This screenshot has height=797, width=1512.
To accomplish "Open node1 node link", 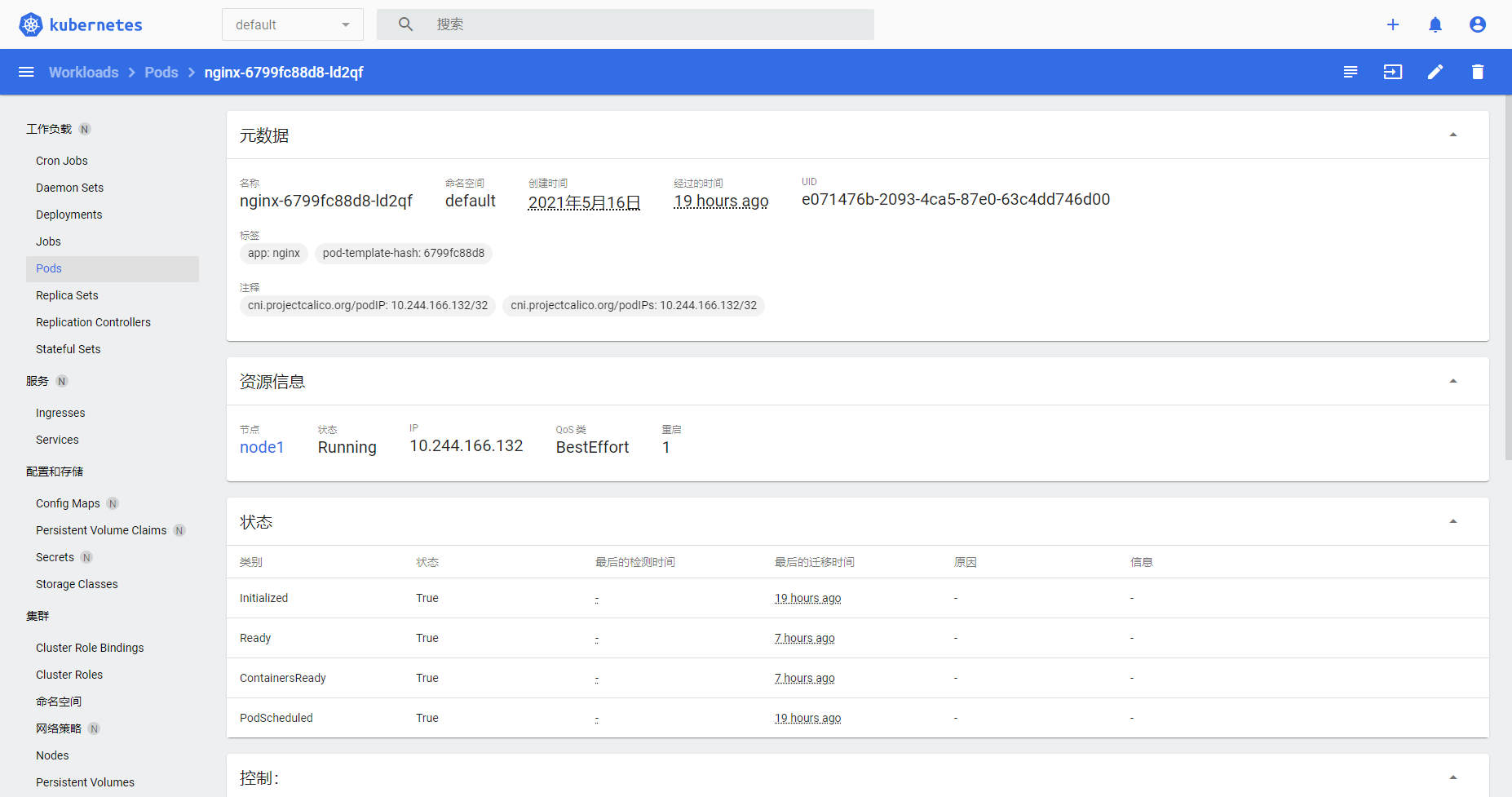I will (262, 447).
